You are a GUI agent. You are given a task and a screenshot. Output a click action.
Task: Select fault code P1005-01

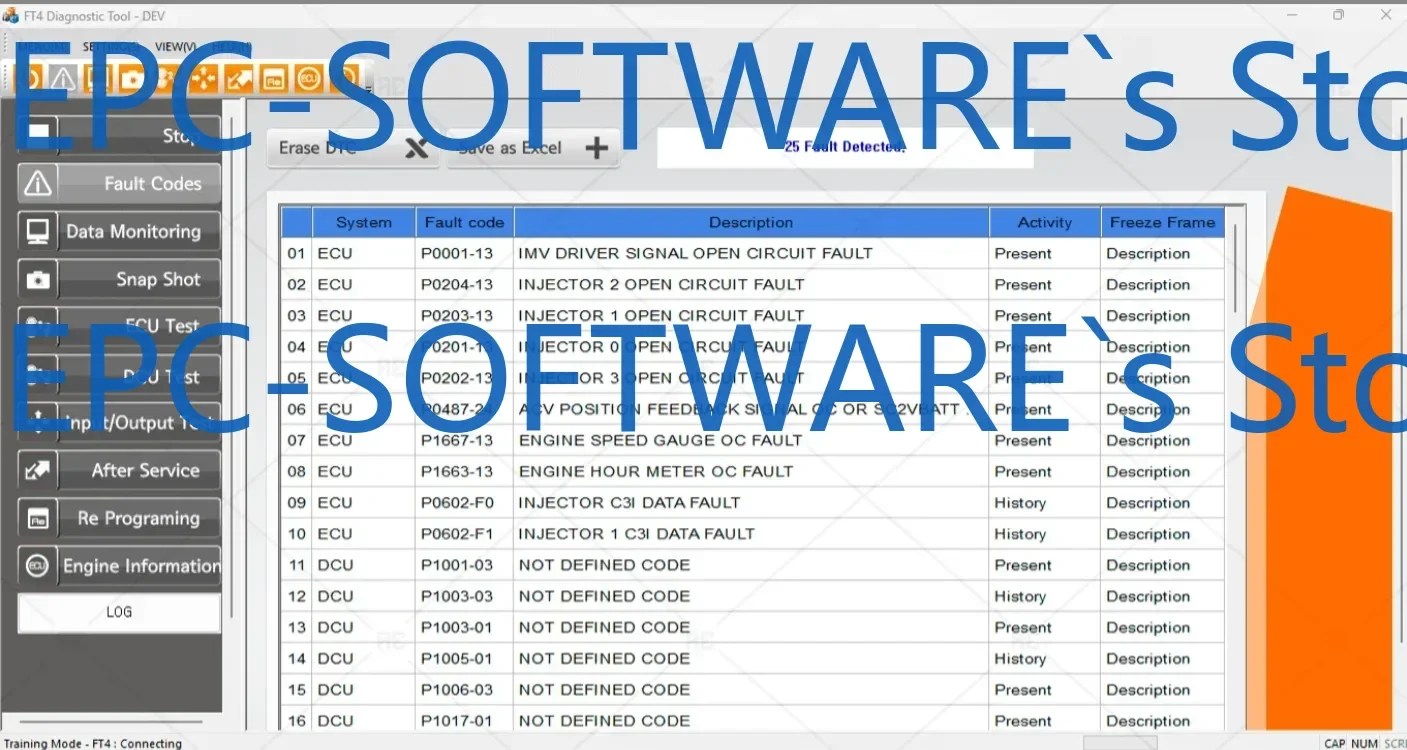tap(457, 658)
